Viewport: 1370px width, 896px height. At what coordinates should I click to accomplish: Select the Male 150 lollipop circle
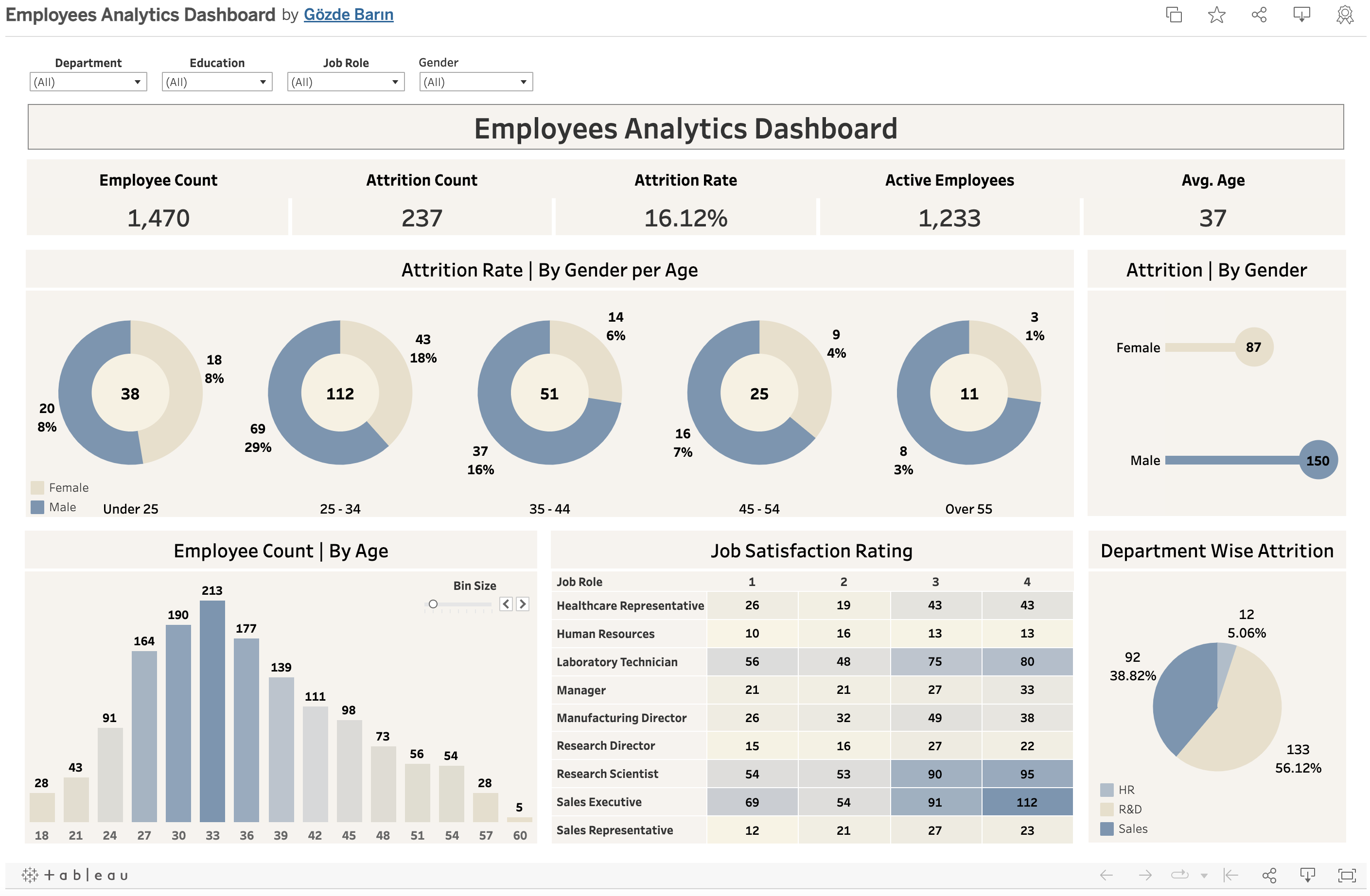1317,460
